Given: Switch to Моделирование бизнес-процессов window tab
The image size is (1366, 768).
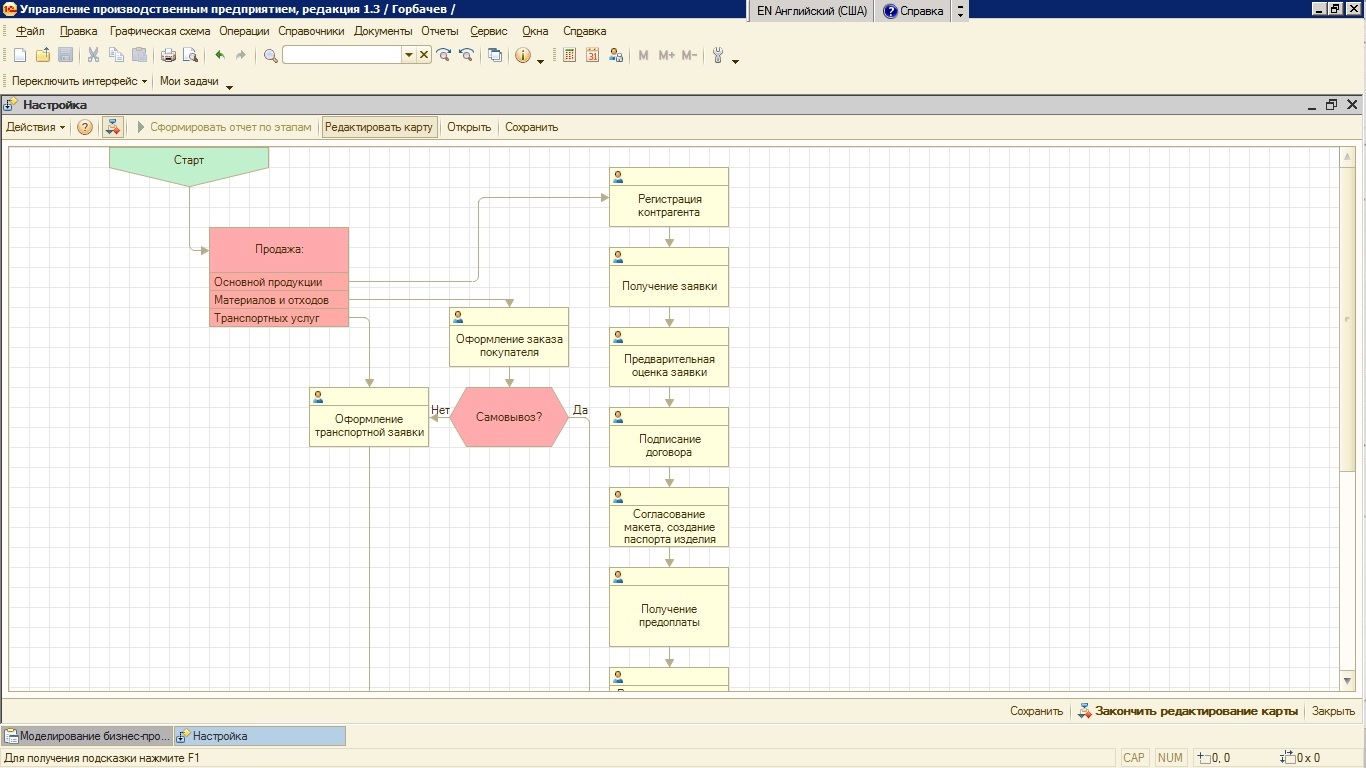Looking at the screenshot, I should coord(87,736).
